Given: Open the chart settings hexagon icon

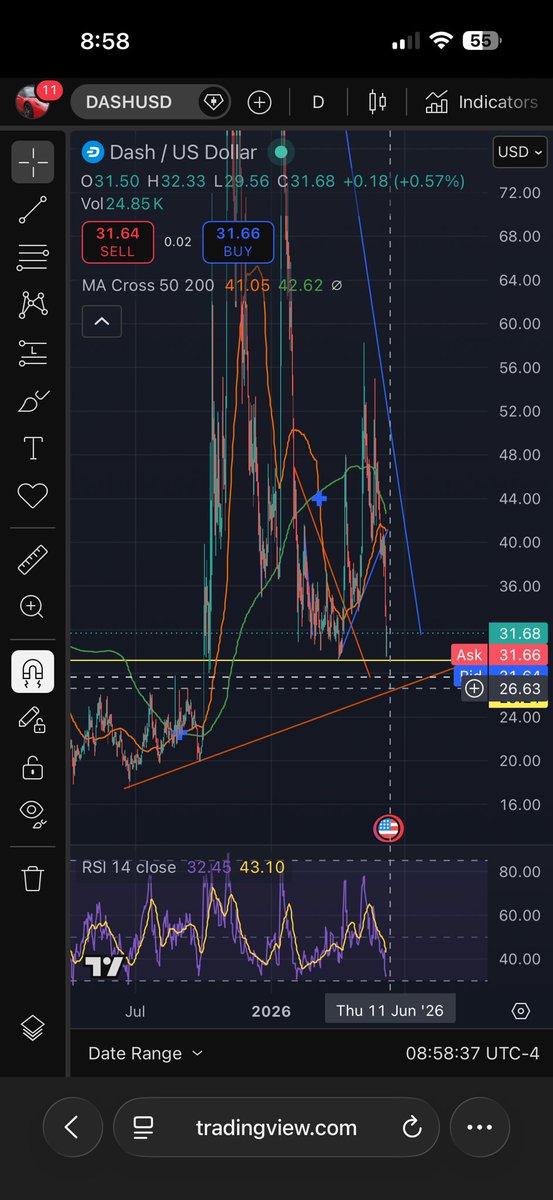Looking at the screenshot, I should pos(520,1011).
